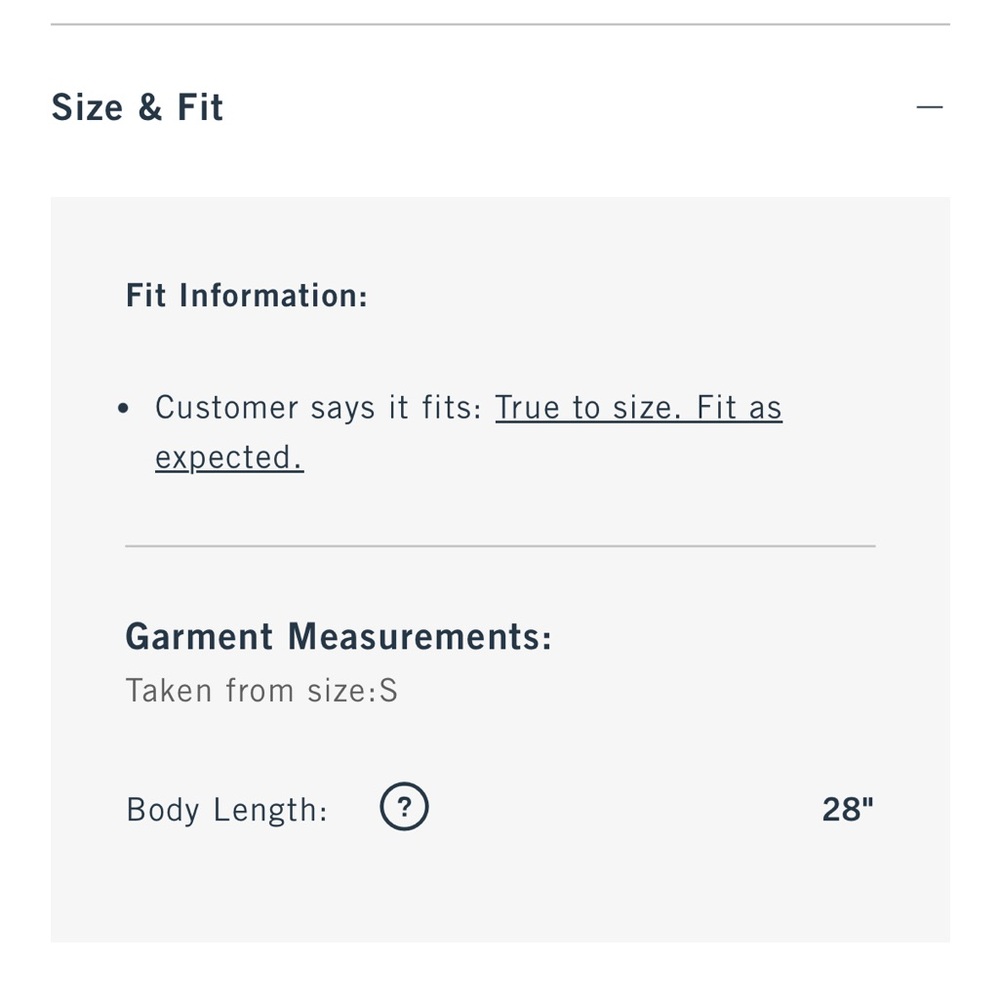Click the 28" body length value
The width and height of the screenshot is (1000, 1000).
tap(847, 809)
